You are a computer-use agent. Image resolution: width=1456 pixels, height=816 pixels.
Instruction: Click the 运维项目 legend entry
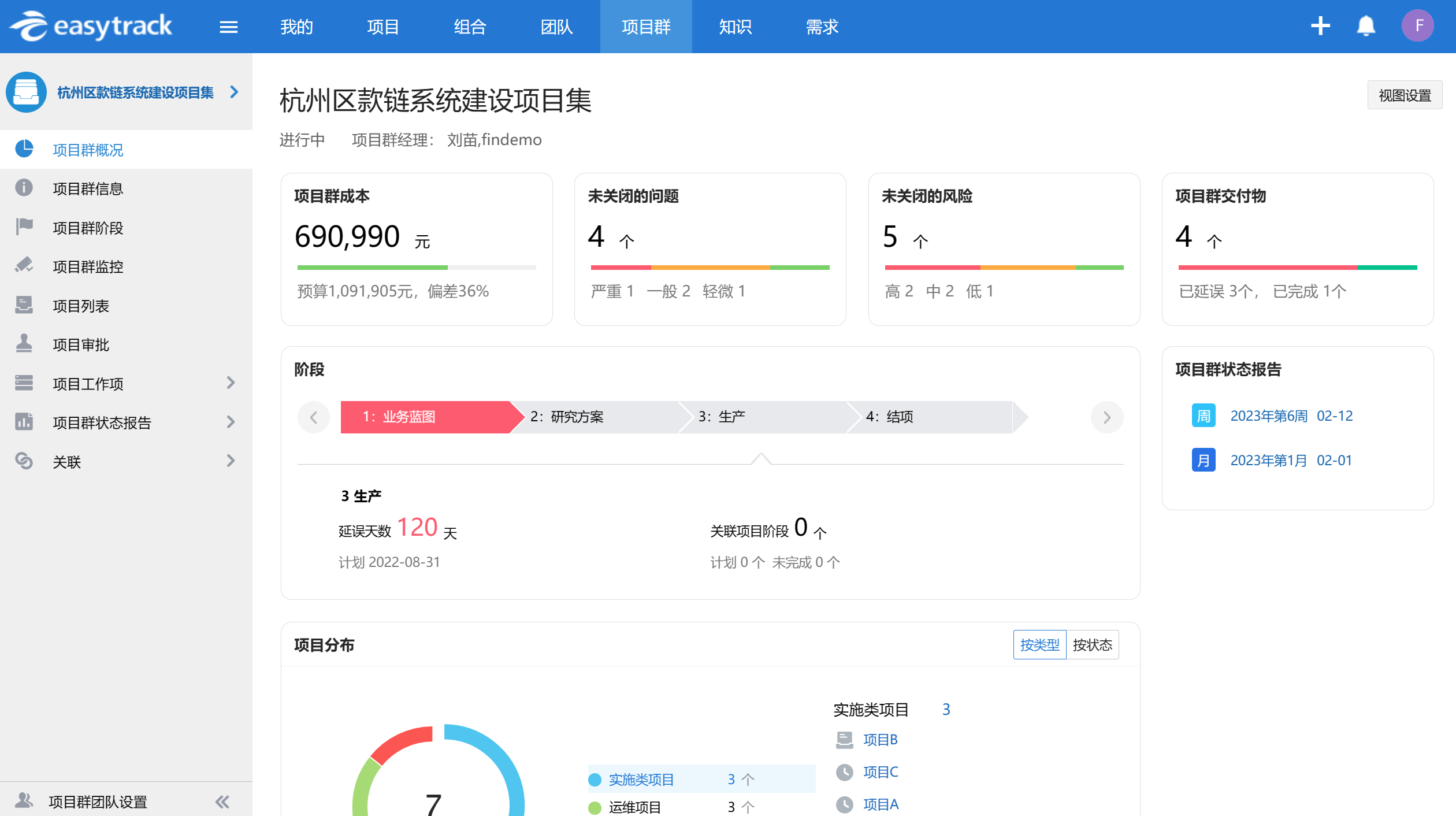701,807
